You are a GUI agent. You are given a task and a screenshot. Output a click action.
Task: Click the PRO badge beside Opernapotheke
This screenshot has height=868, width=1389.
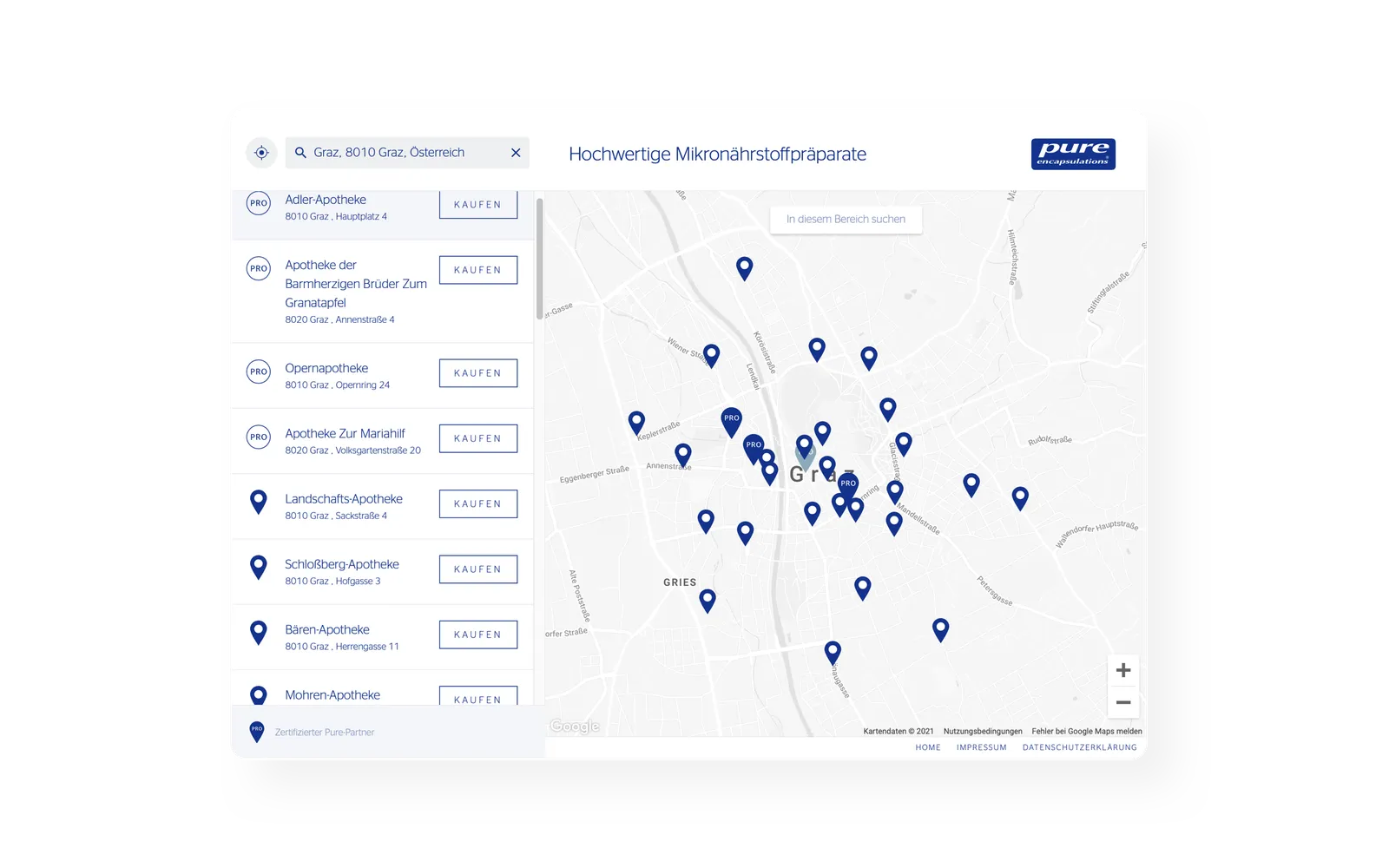[x=259, y=372]
